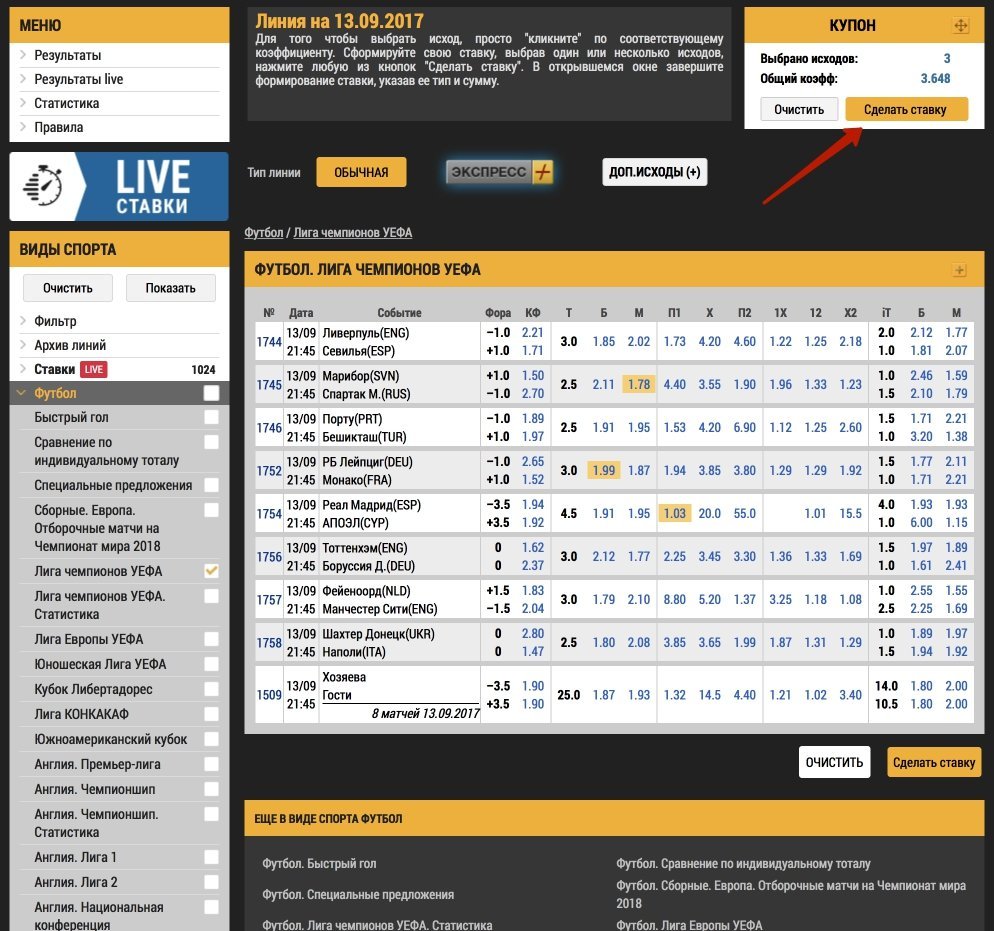Select the Экспресс line type button

[499, 172]
